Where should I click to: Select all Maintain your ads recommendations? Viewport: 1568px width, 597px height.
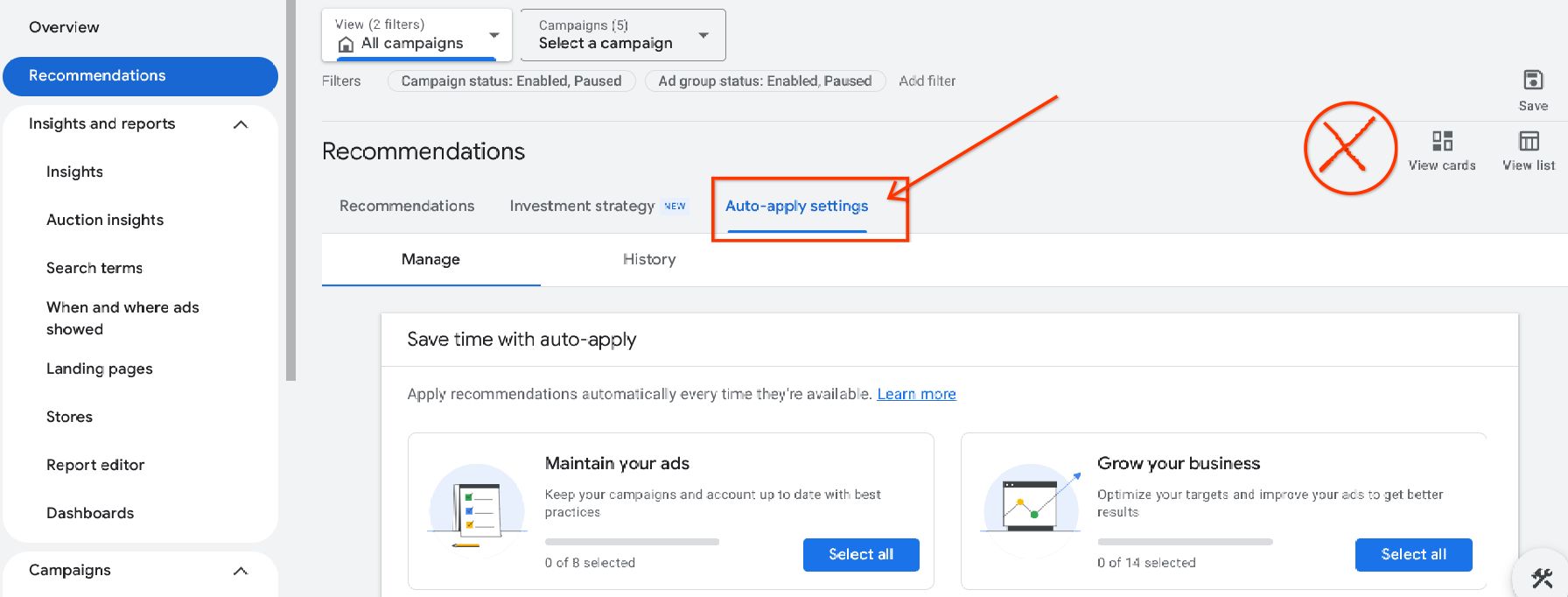(x=860, y=555)
